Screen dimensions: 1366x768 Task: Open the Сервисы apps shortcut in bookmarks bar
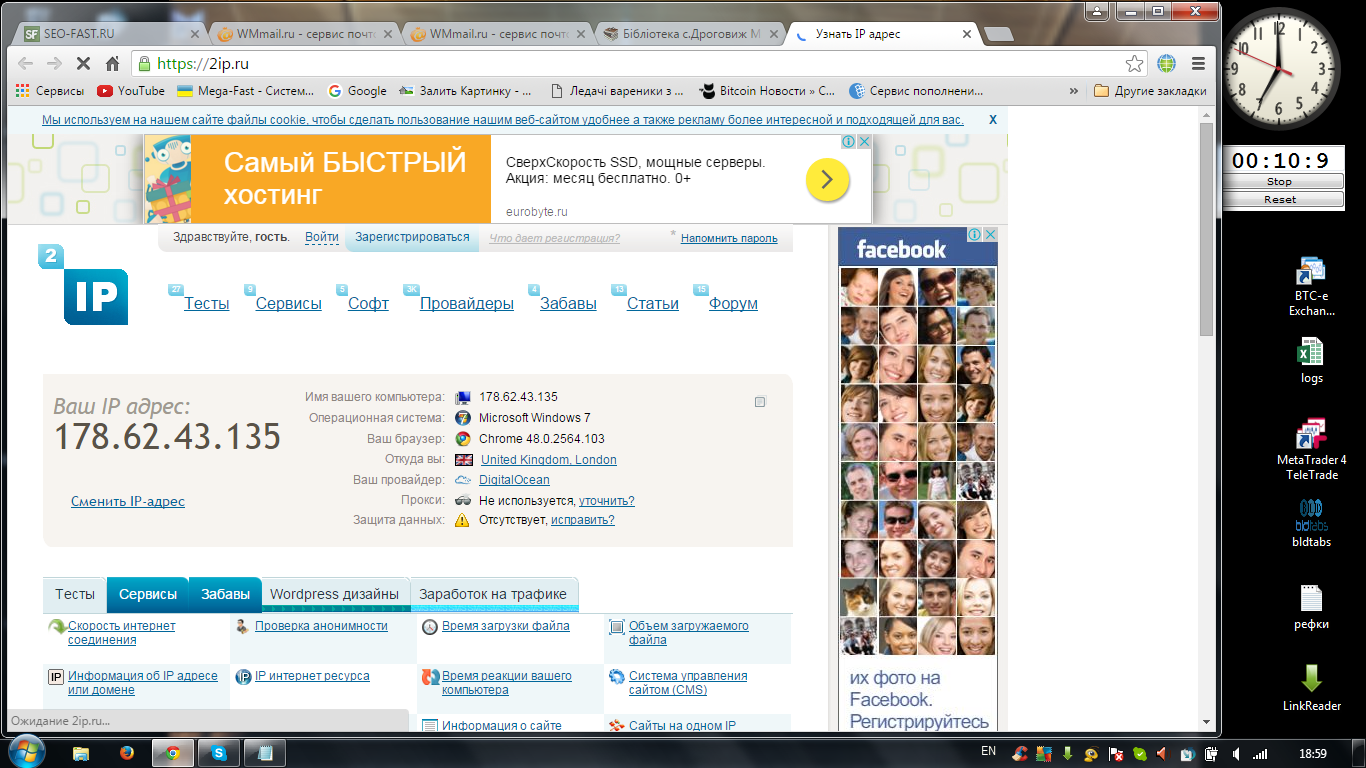pyautogui.click(x=50, y=90)
